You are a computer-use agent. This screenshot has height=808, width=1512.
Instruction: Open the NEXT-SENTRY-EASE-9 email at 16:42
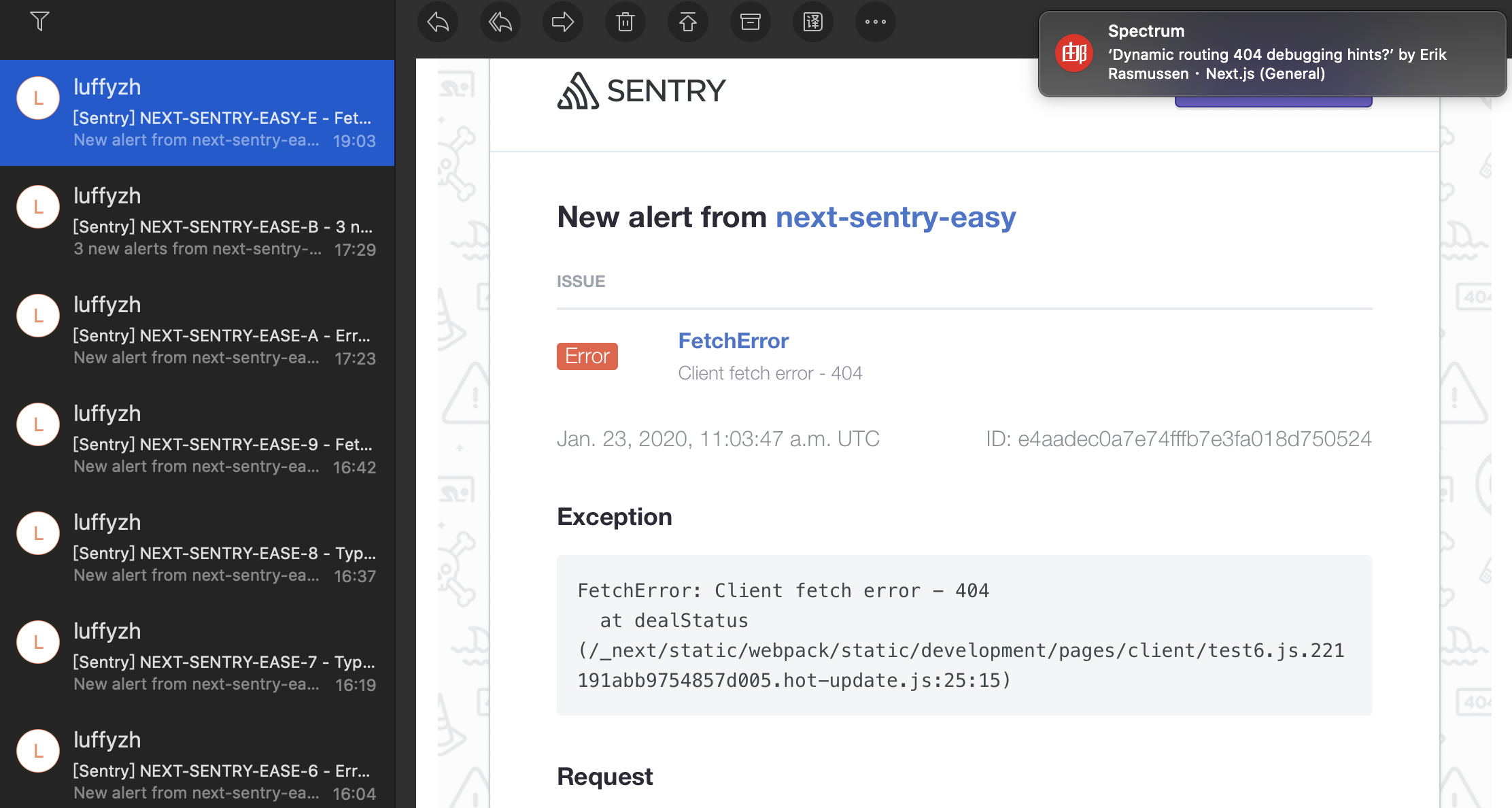pos(197,439)
